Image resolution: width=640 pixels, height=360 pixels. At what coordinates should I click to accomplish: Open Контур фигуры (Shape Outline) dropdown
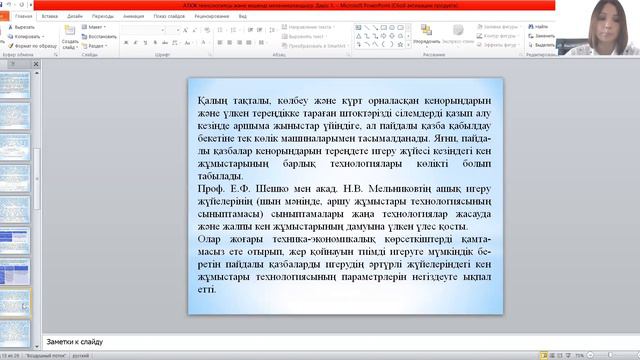pyautogui.click(x=498, y=36)
